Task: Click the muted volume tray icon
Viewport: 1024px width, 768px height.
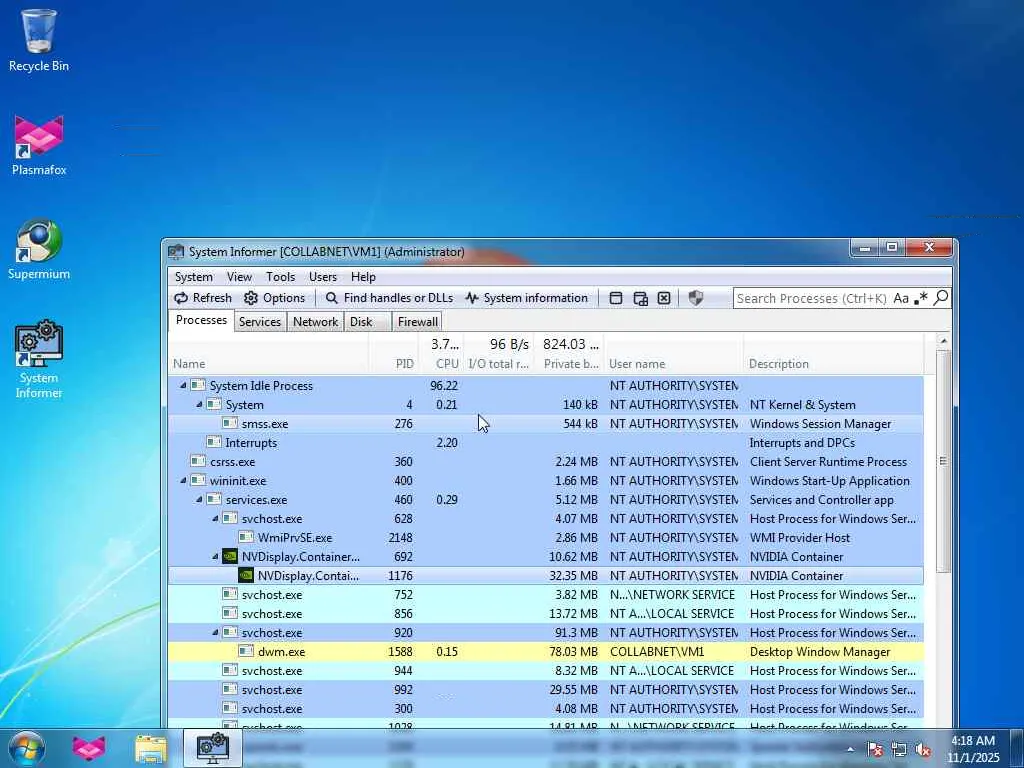Action: click(x=923, y=750)
